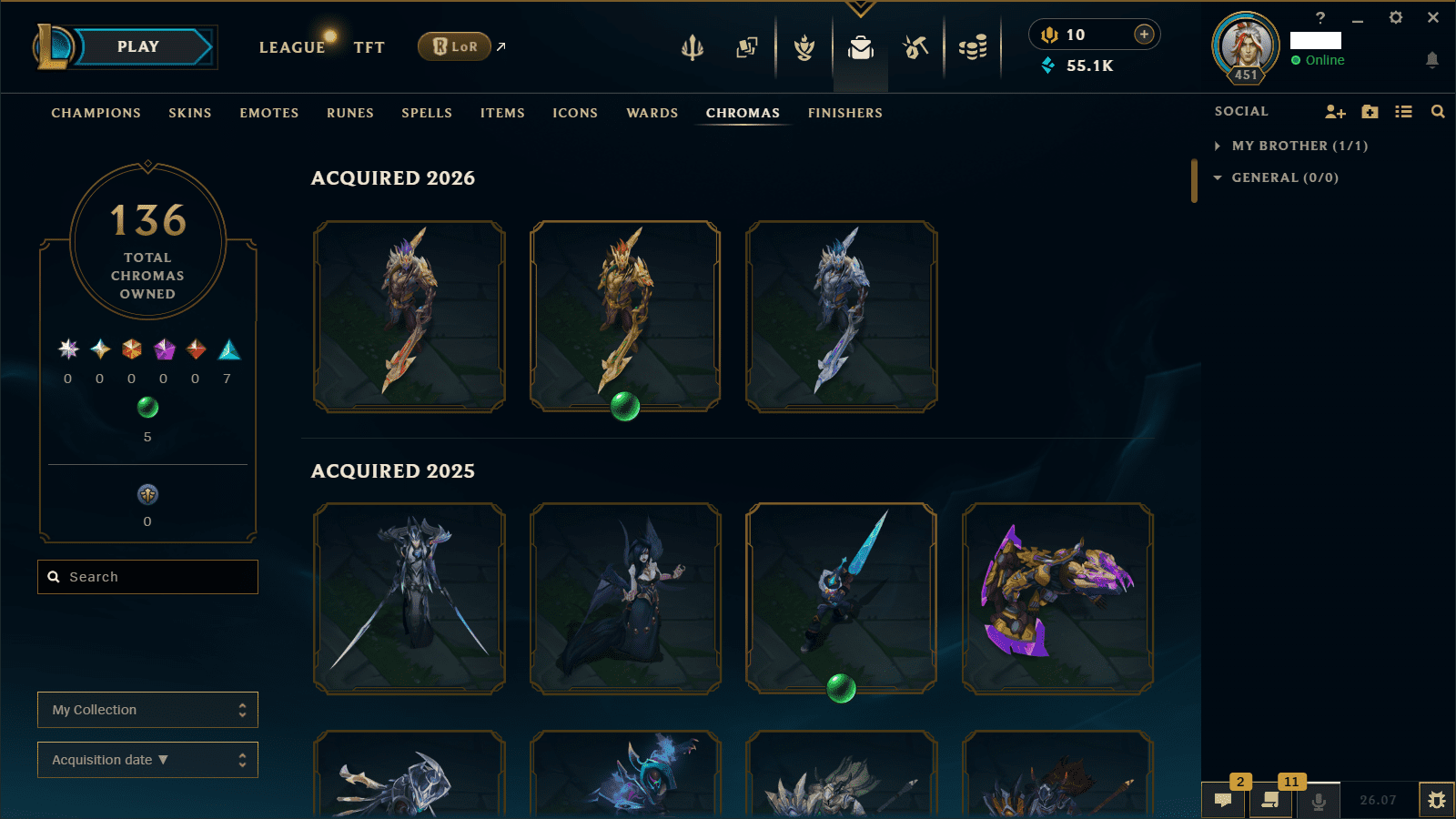Open the LoR launcher link

(454, 46)
